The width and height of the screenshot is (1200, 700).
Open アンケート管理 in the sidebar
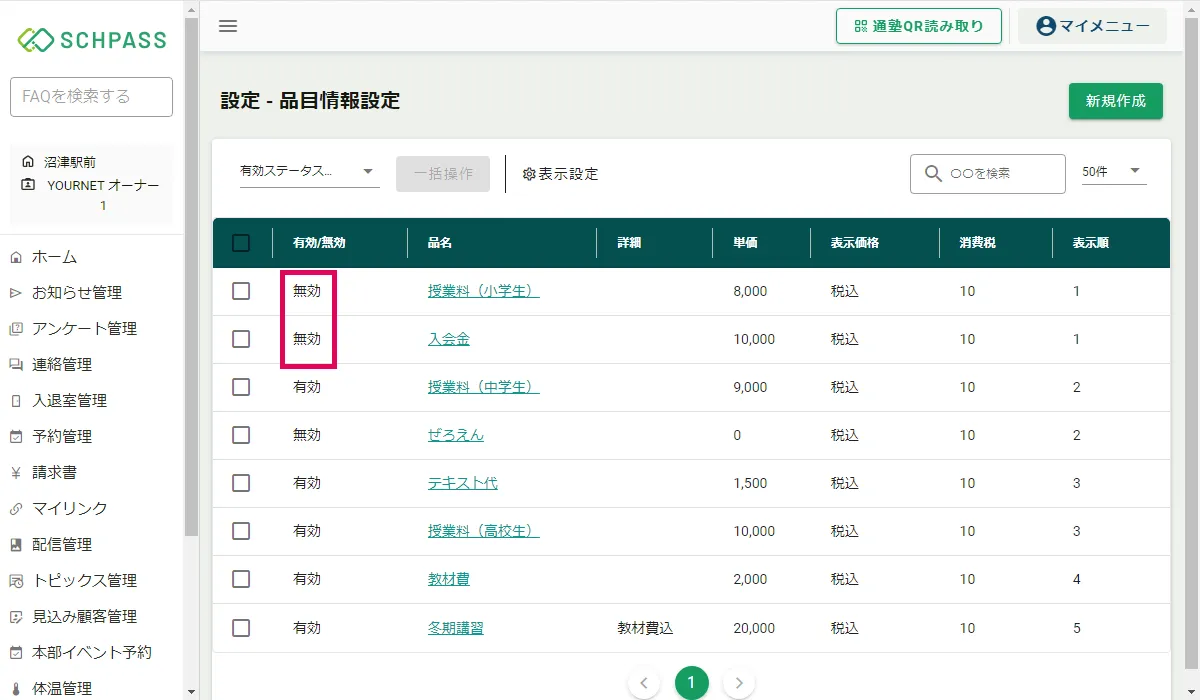(x=84, y=329)
